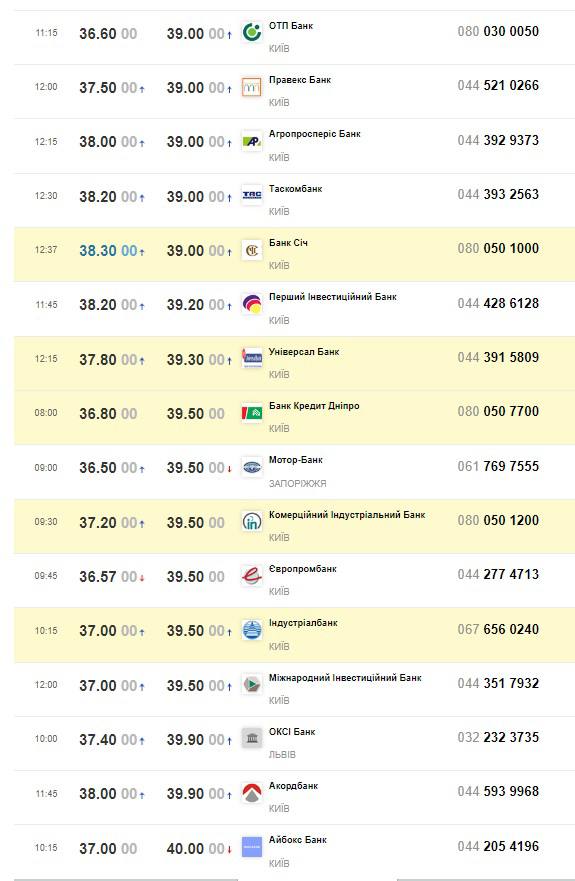Image resolution: width=575 pixels, height=881 pixels.
Task: Open the Комерційний Індустріальний Банк link
Action: [347, 515]
